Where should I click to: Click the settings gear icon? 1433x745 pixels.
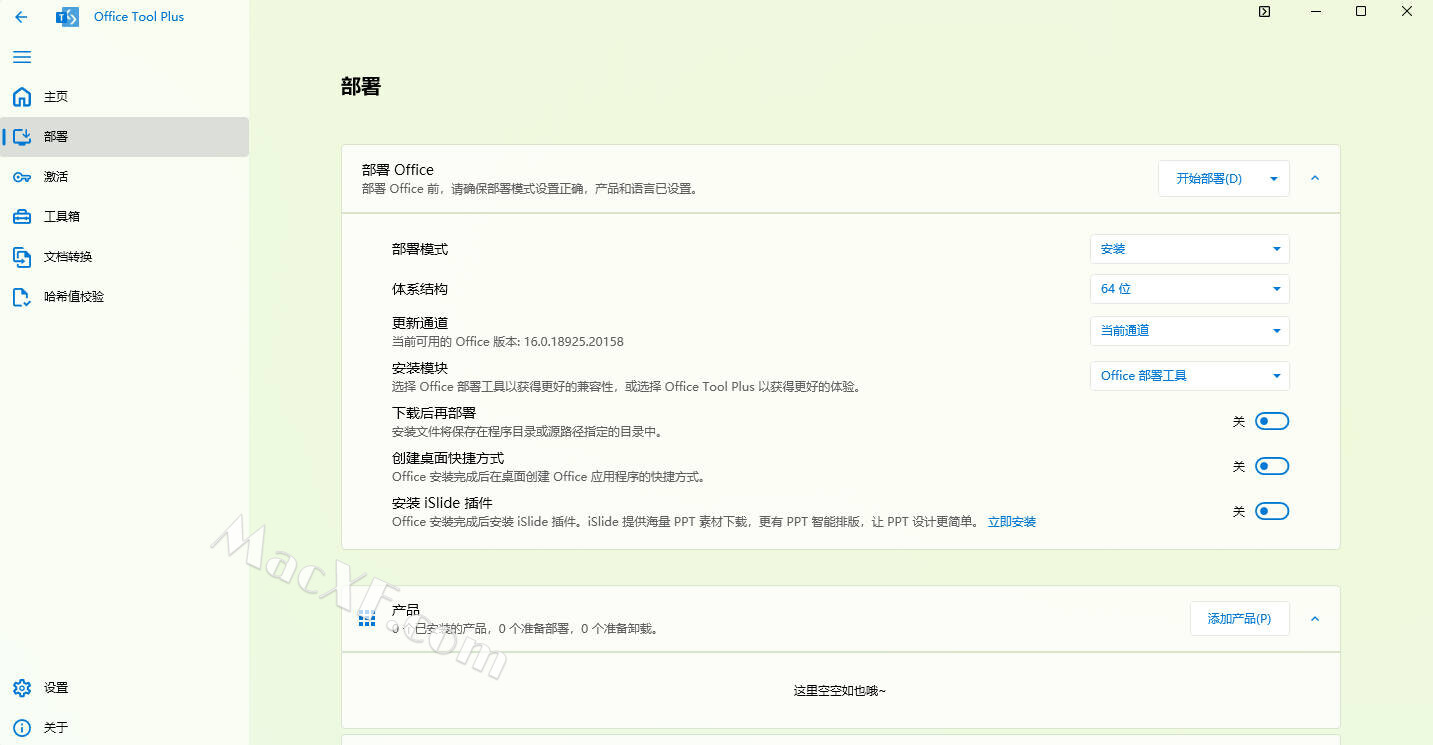22,688
